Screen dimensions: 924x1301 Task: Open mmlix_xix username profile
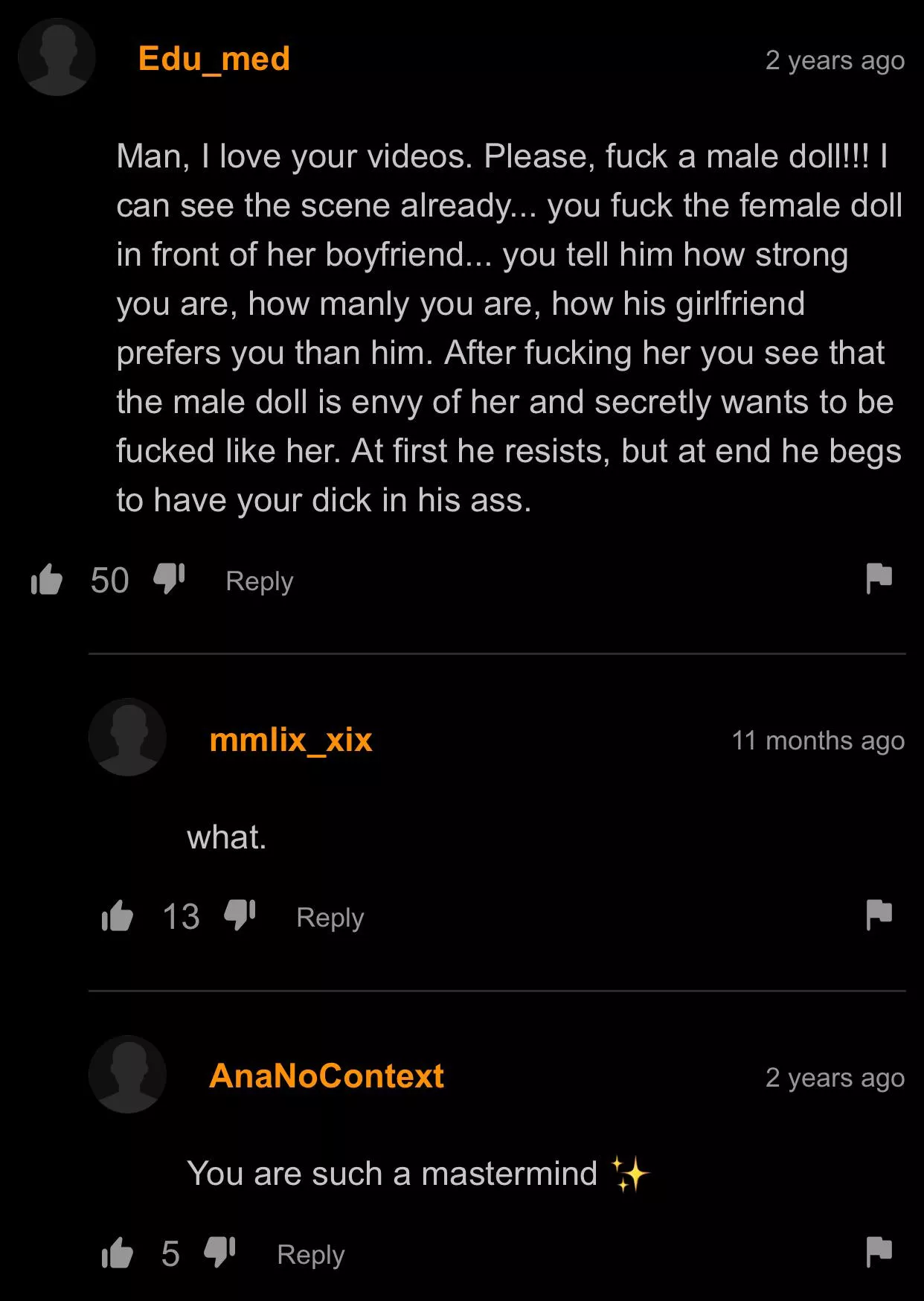coord(291,740)
